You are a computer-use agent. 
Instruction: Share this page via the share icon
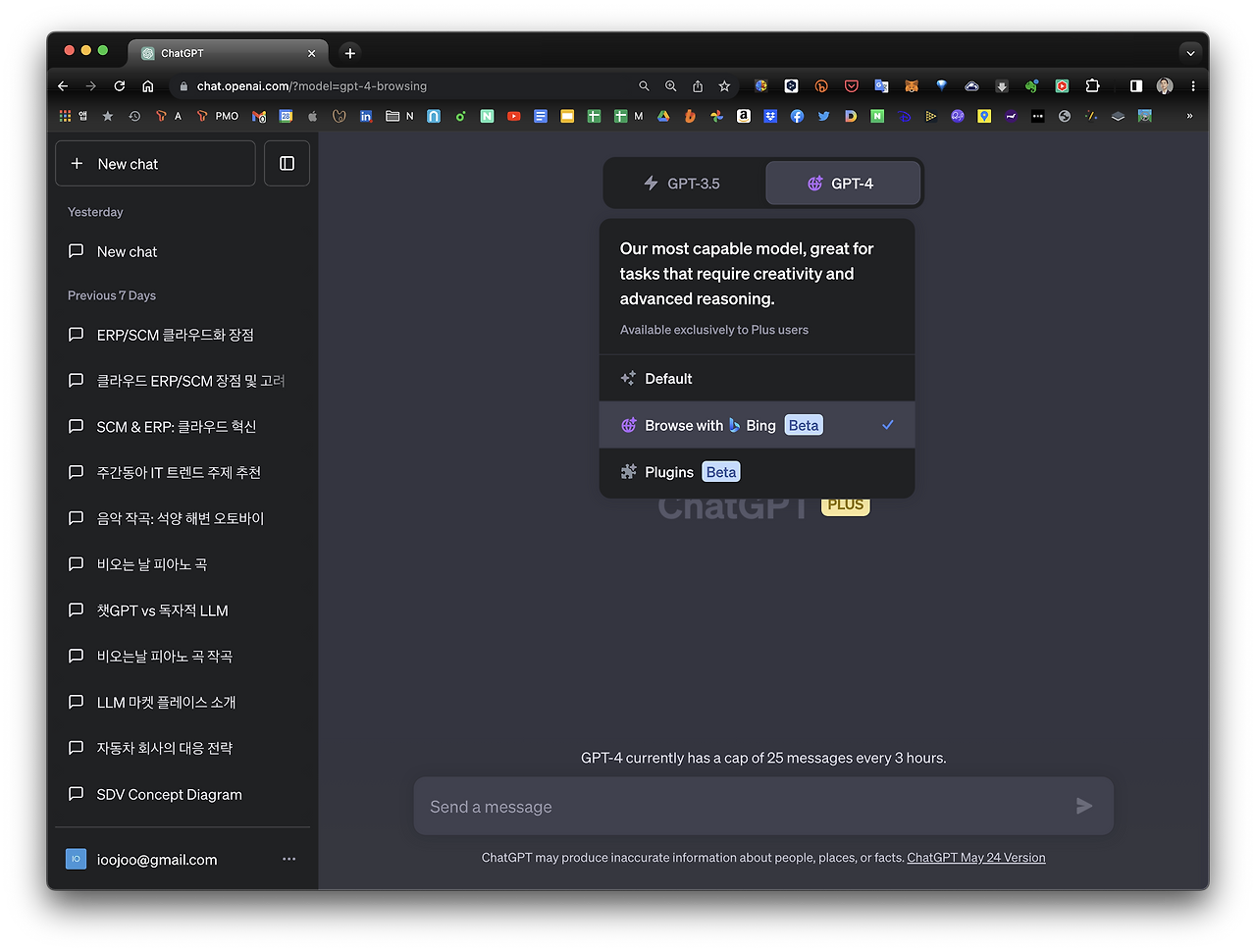click(x=698, y=86)
